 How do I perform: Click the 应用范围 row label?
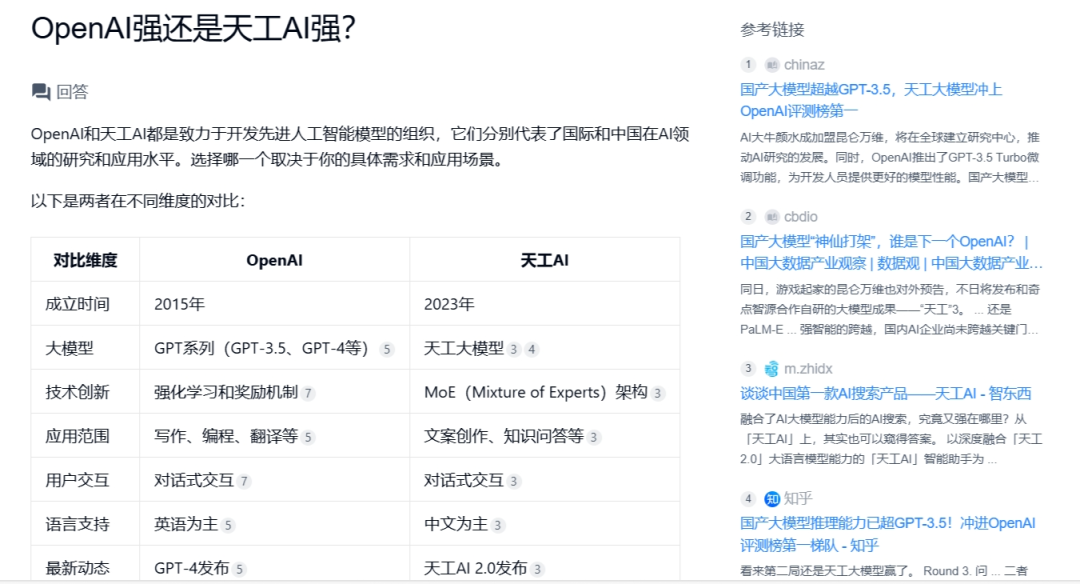coord(77,437)
